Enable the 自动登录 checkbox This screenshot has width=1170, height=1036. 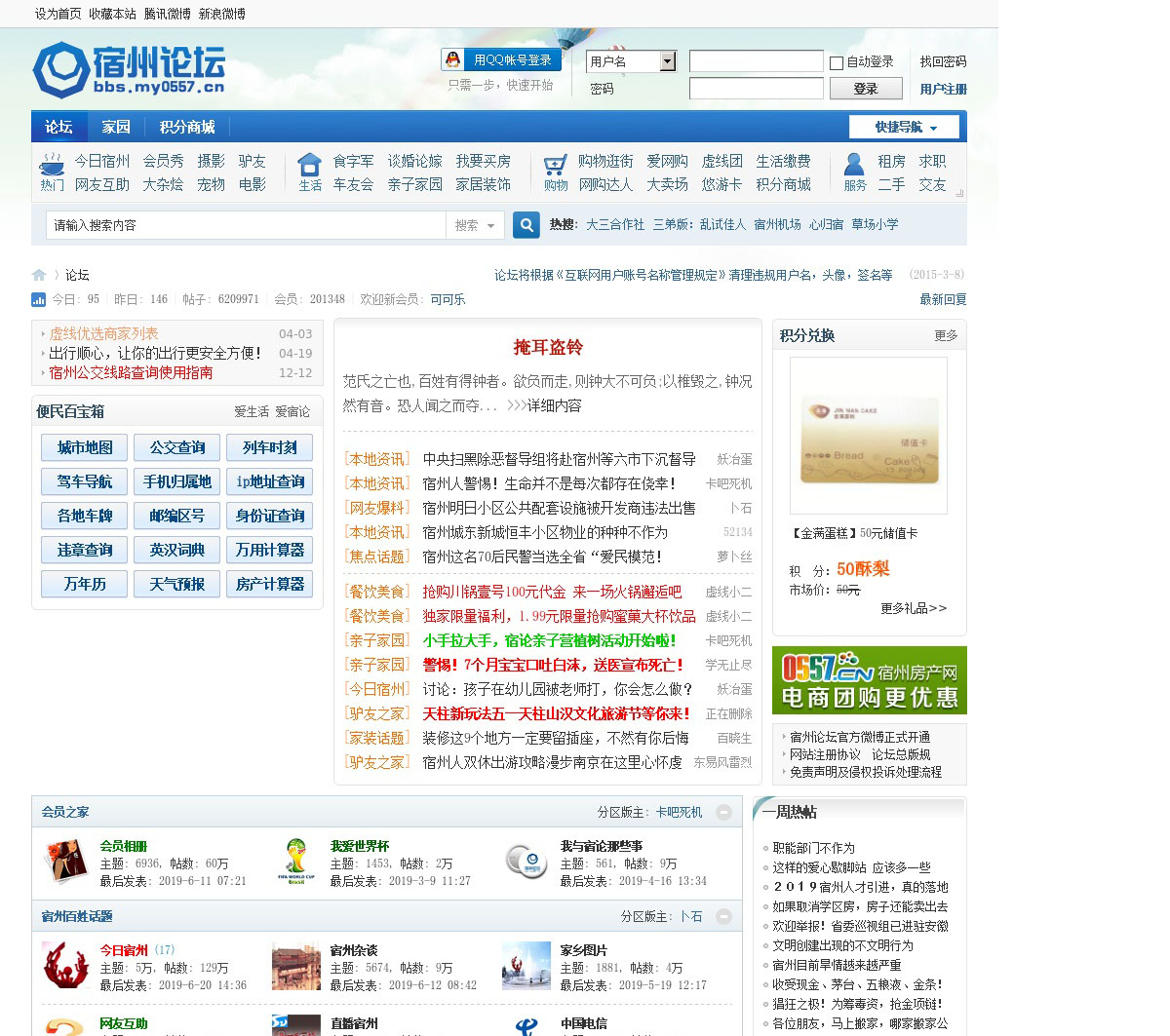[837, 62]
